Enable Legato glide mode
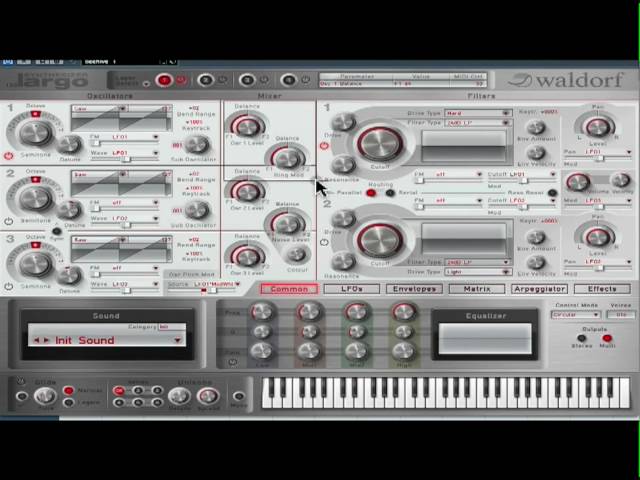Viewport: 640px width, 480px height. pos(69,402)
